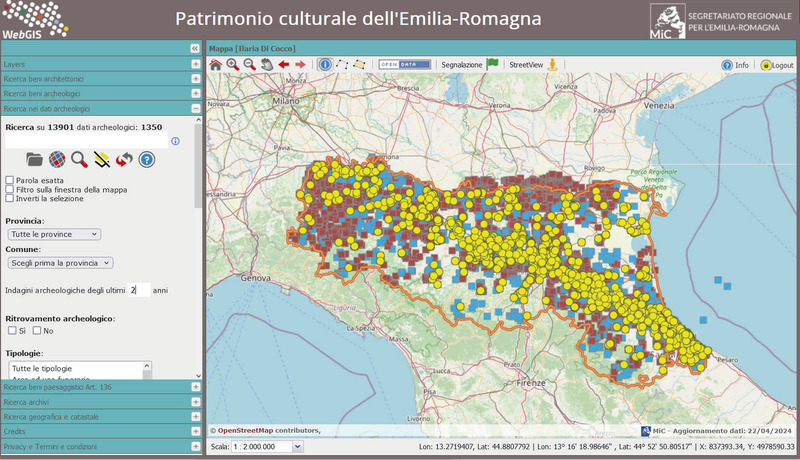Screen dimensions: 800x460
Task: Click the StreetView pegman icon
Action: pos(551,64)
